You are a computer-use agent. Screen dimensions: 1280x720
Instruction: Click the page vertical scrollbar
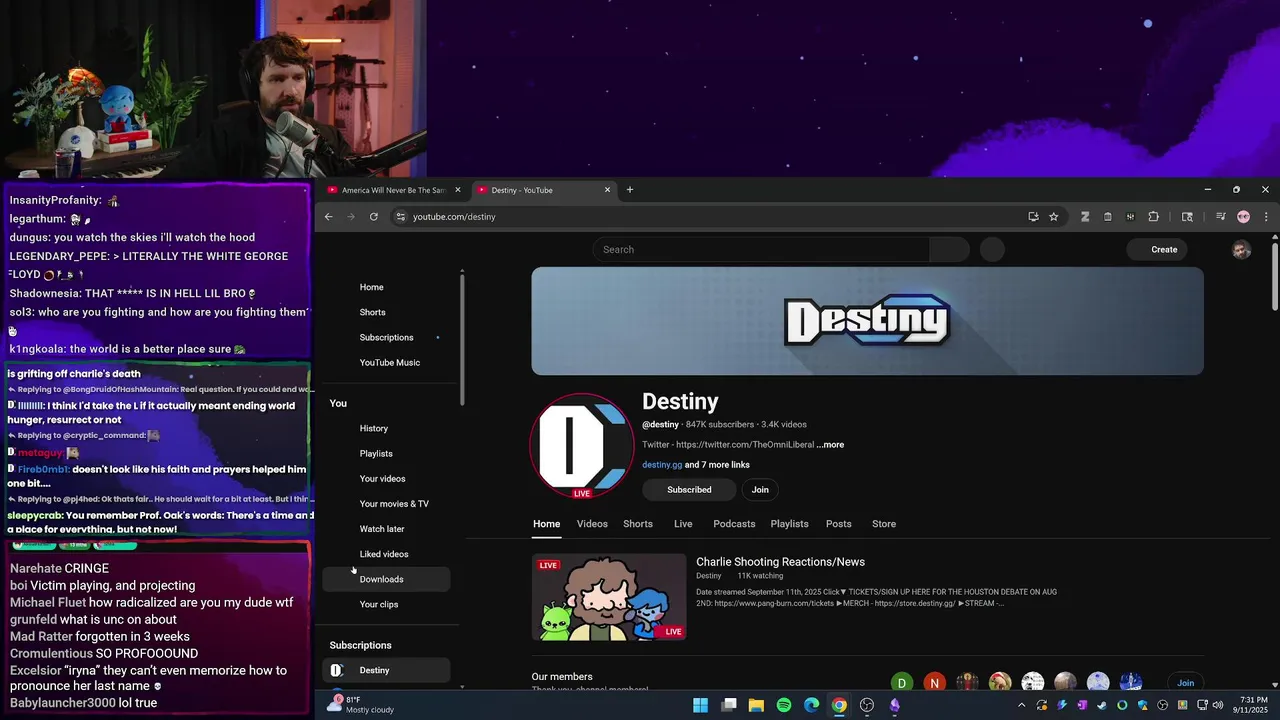coord(1274,275)
